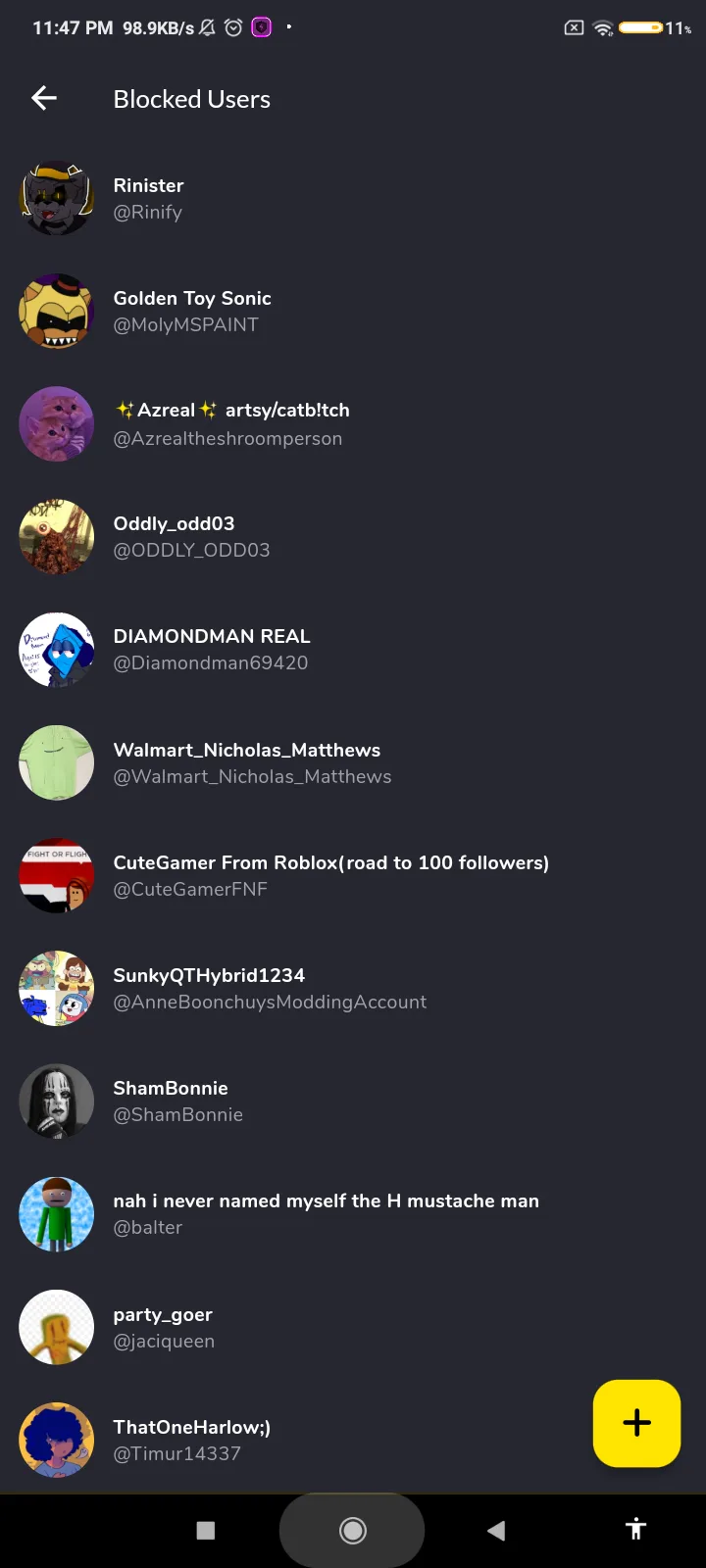
Task: Tap party_goer's yellow avatar
Action: tap(57, 1327)
